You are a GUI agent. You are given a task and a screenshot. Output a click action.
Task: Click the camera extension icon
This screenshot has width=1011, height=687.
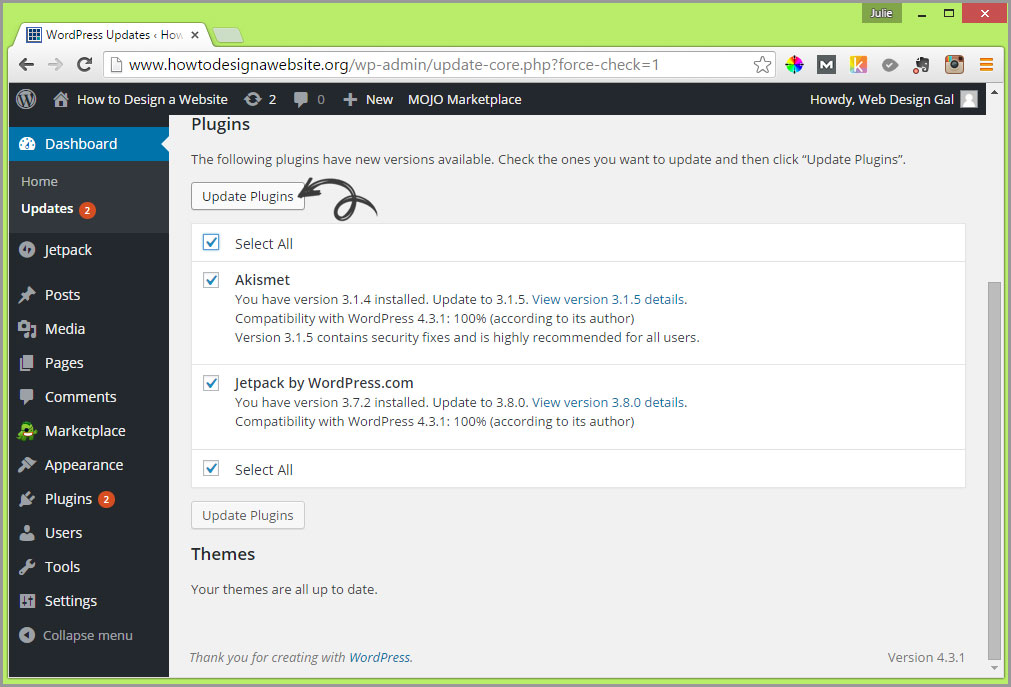tap(954, 65)
